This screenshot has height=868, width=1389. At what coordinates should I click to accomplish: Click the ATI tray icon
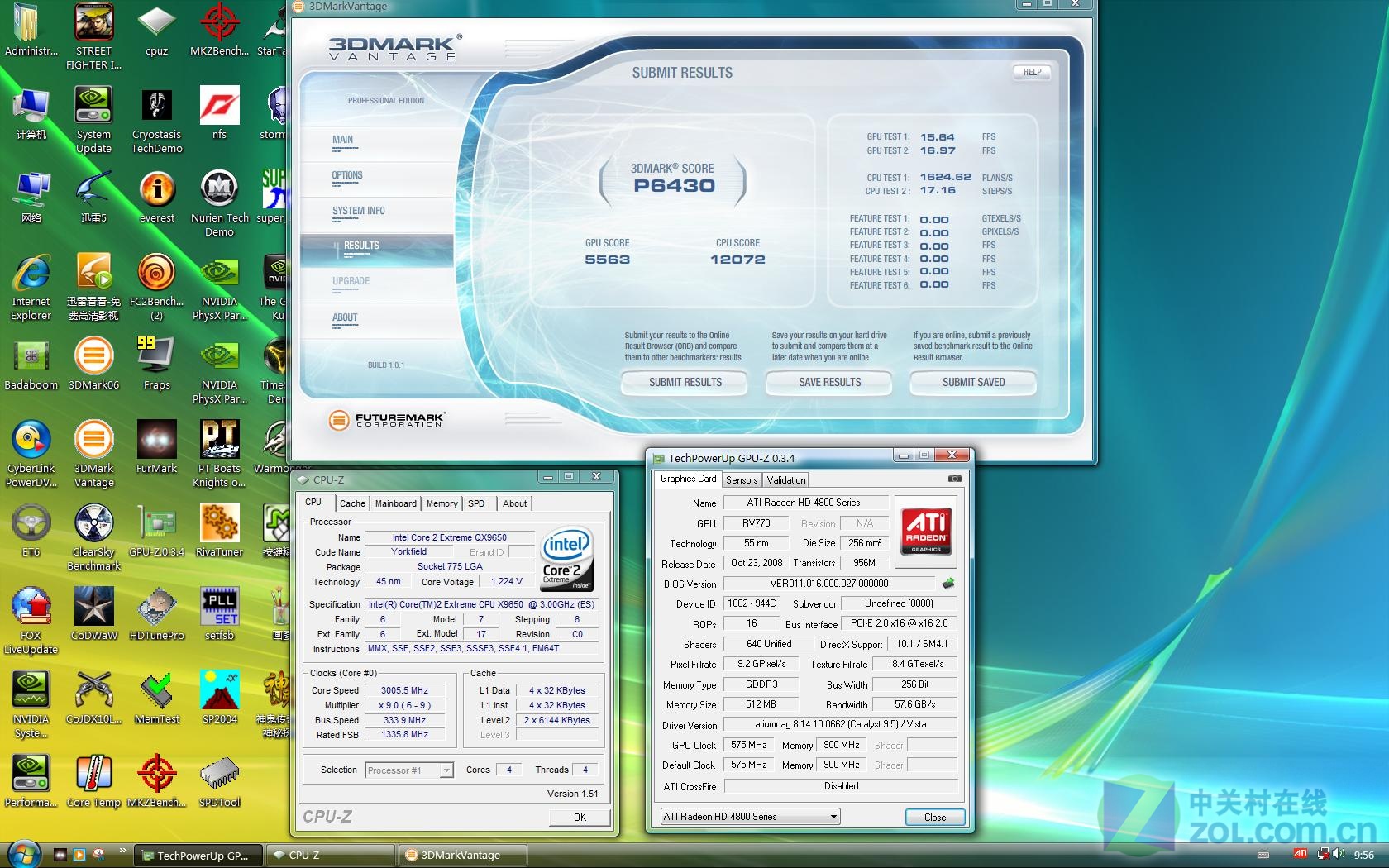pos(1301,854)
